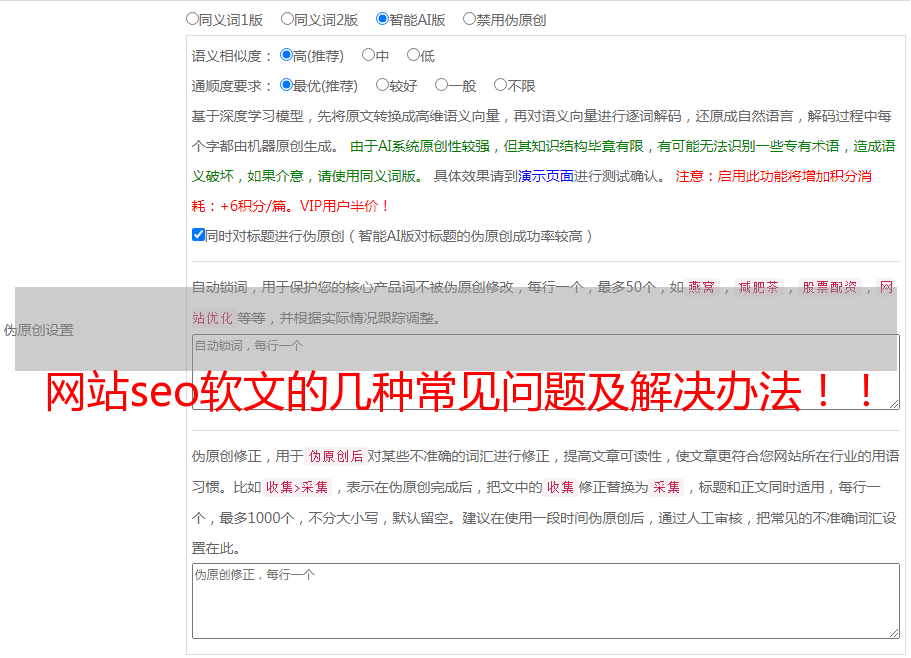The height and width of the screenshot is (658, 911).
Task: Set 通顺度要求 to 不限
Action: [500, 85]
